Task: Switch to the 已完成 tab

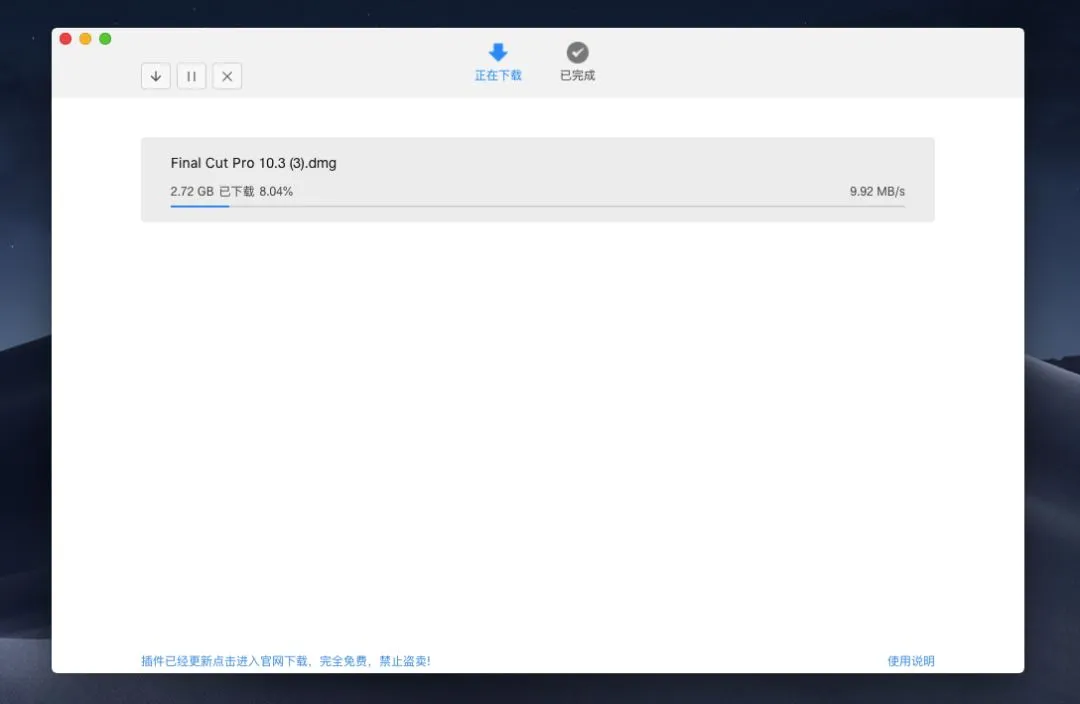Action: pos(577,62)
